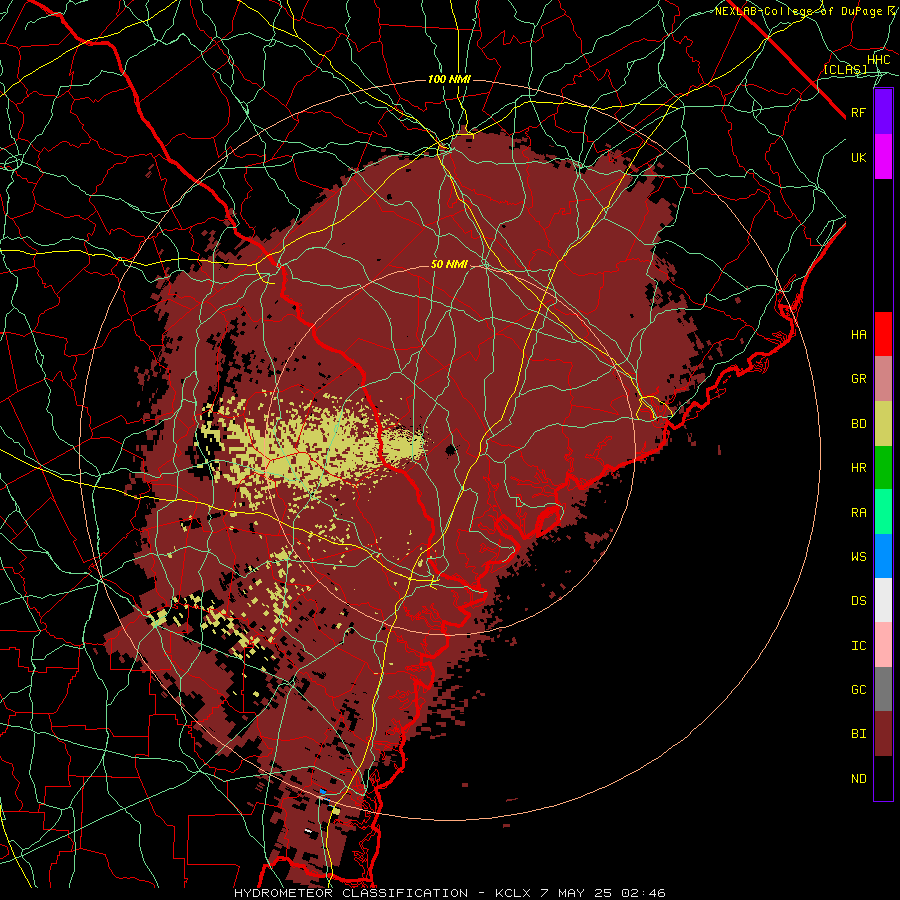Click the BD legend label
The image size is (900, 900).
(x=859, y=424)
